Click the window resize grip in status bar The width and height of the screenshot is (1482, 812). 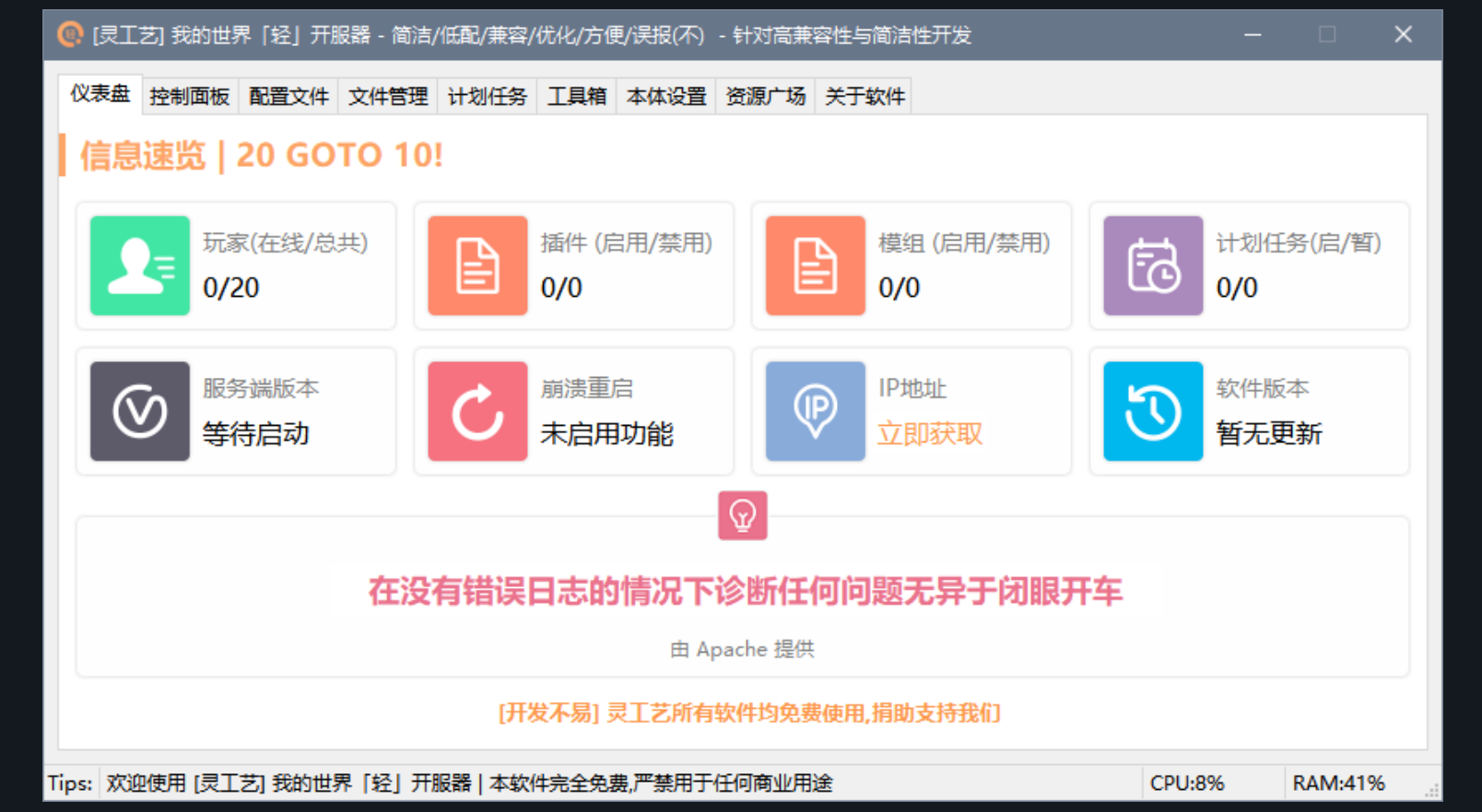(x=1432, y=791)
